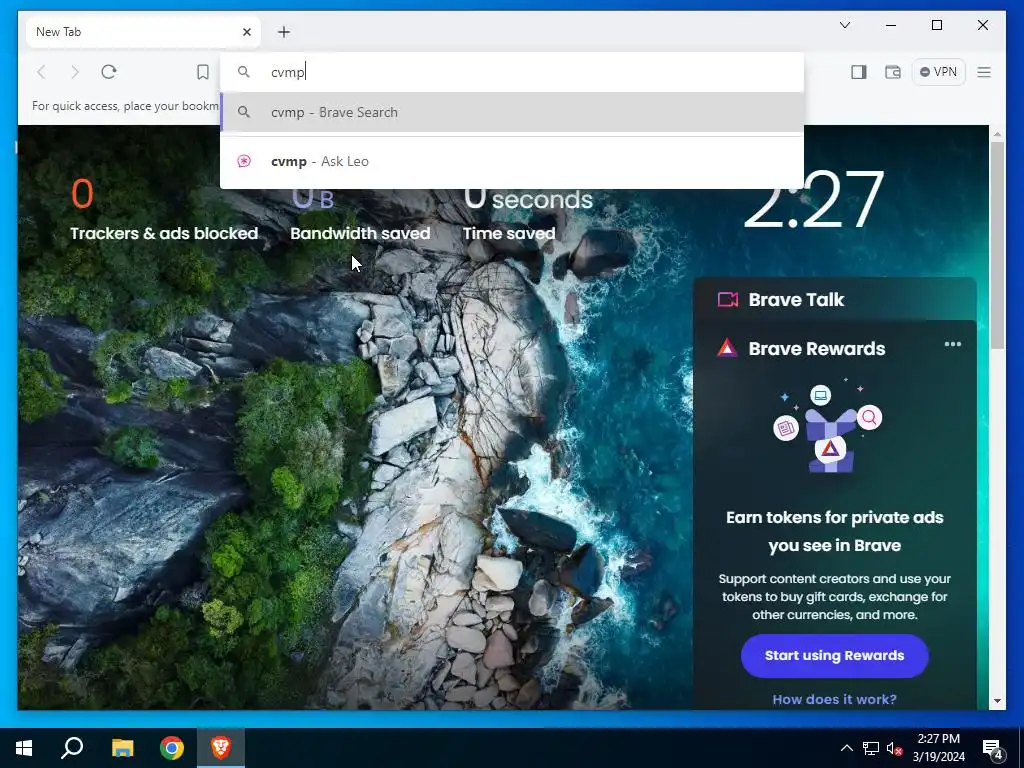Bookmark this page using the bookmark icon
This screenshot has height=768, width=1024.
[x=203, y=72]
